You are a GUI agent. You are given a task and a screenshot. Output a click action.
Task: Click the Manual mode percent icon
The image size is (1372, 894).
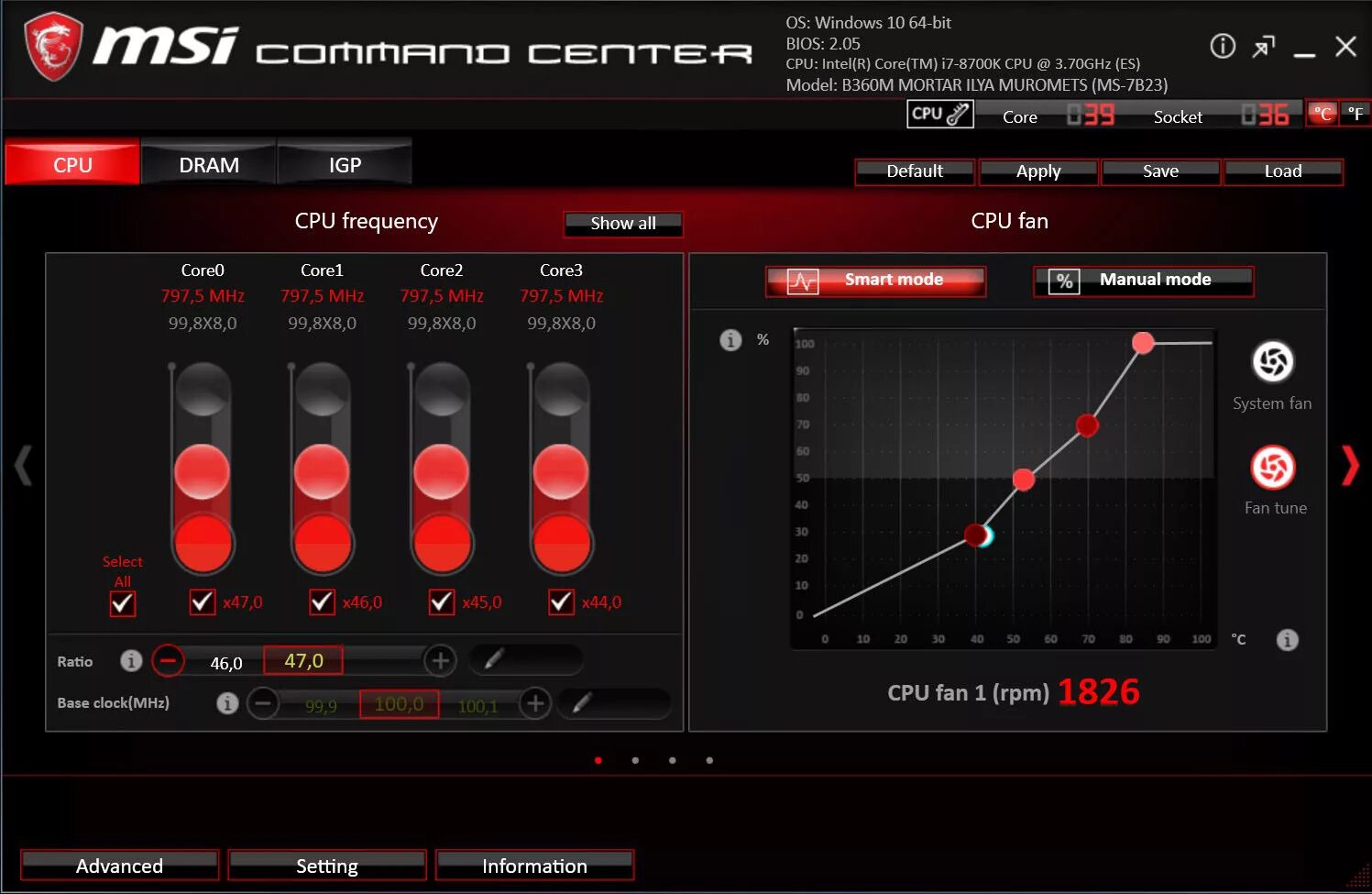pos(1064,281)
